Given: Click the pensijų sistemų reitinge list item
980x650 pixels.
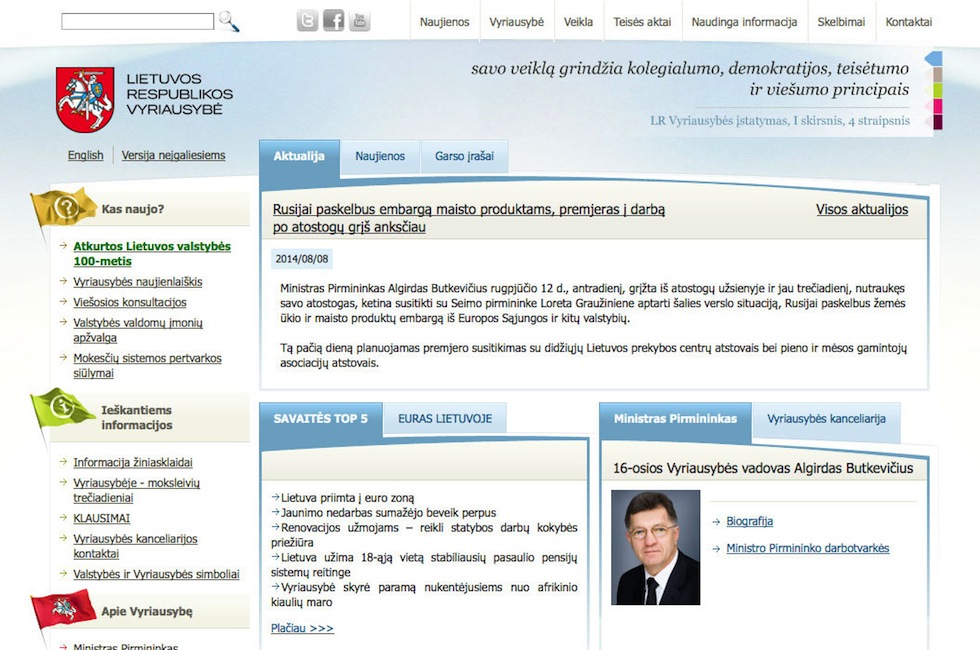Looking at the screenshot, I should (424, 565).
